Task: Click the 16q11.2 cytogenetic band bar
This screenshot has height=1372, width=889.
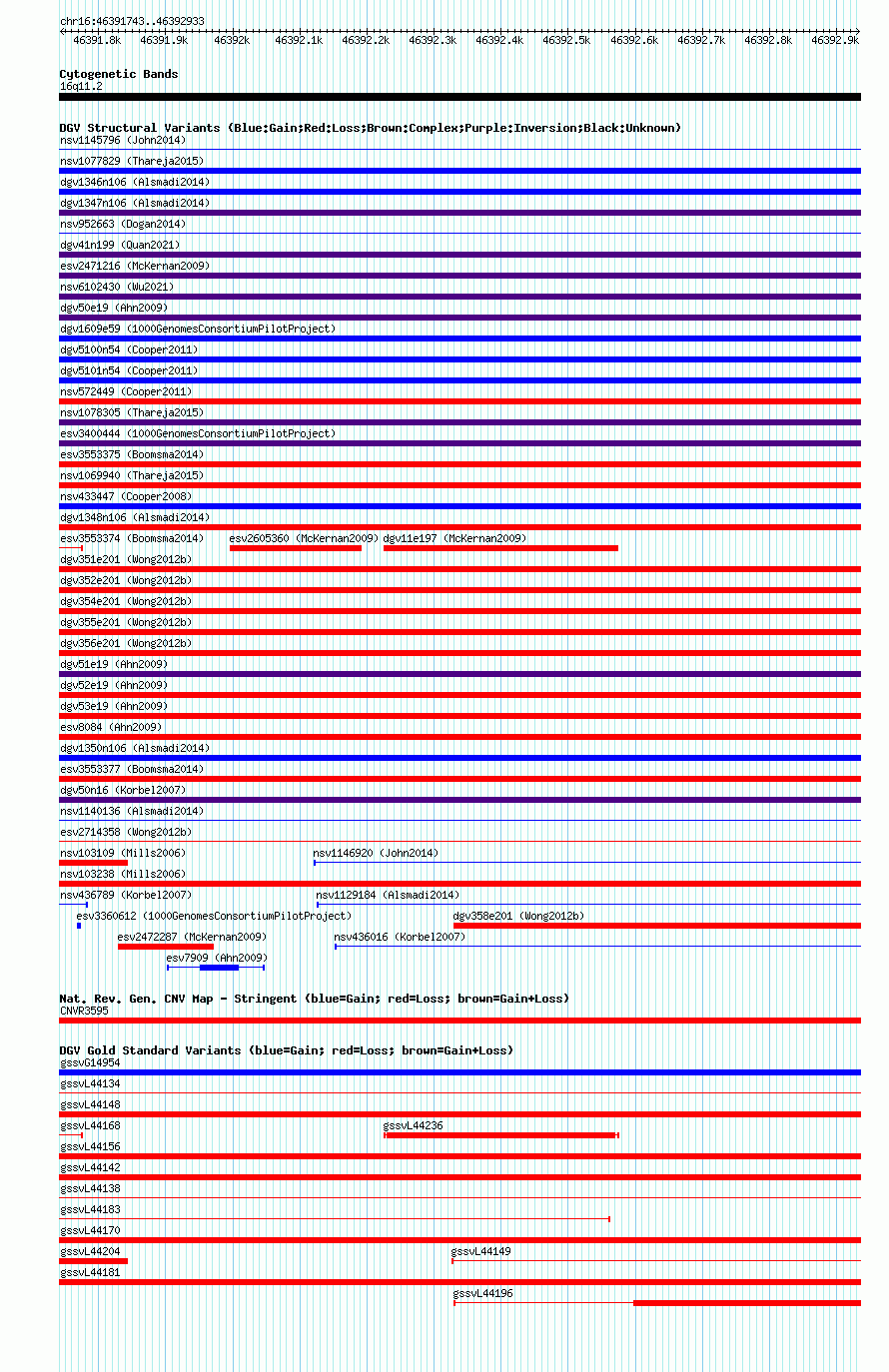Action: pyautogui.click(x=459, y=97)
